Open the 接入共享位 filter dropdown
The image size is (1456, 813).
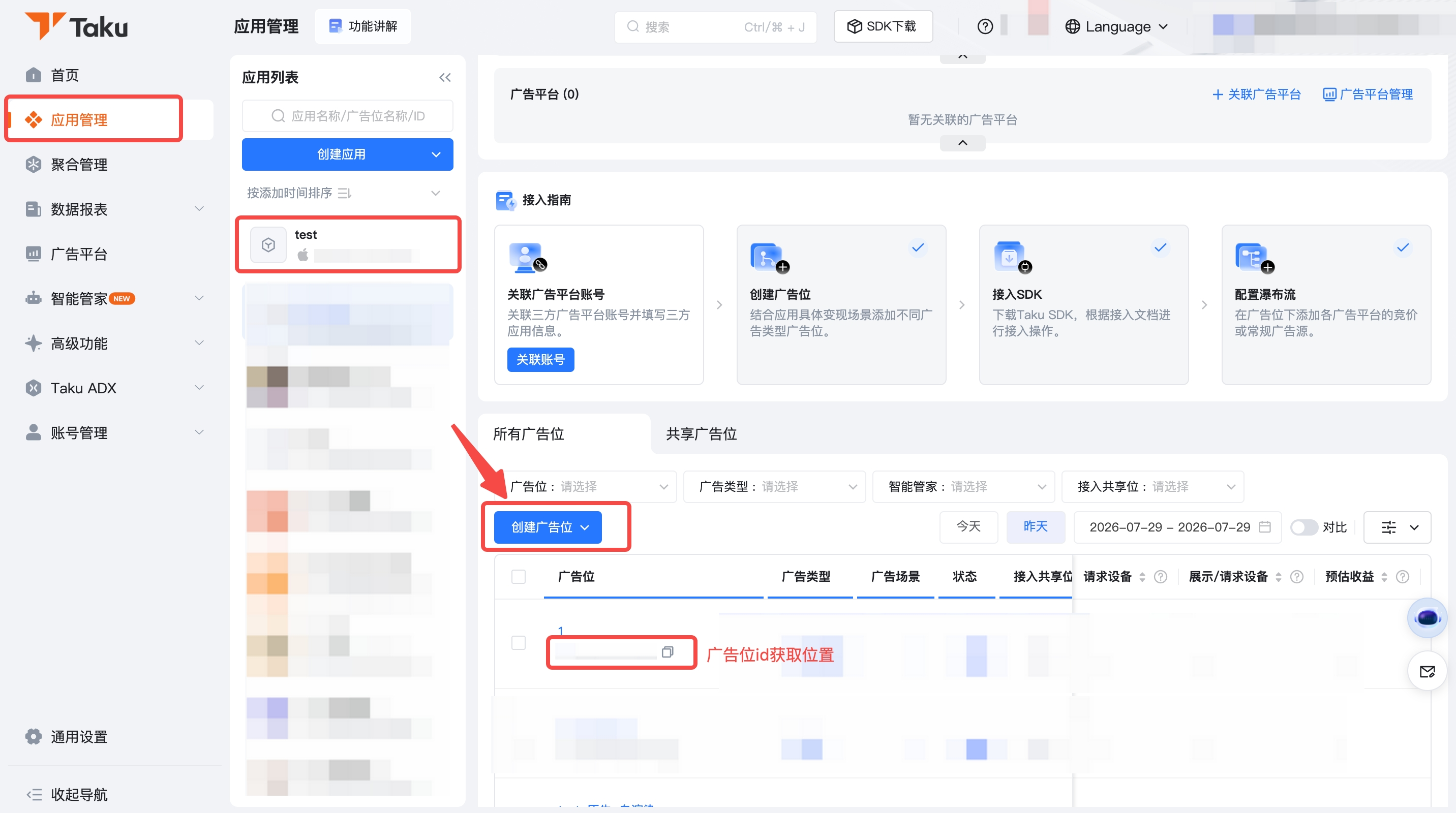1153,486
